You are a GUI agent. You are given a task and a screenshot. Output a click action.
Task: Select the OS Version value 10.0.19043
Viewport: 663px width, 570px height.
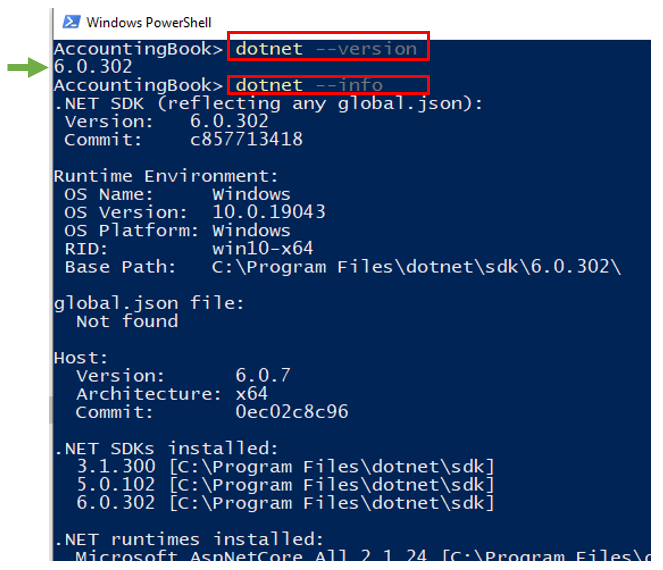coord(269,212)
